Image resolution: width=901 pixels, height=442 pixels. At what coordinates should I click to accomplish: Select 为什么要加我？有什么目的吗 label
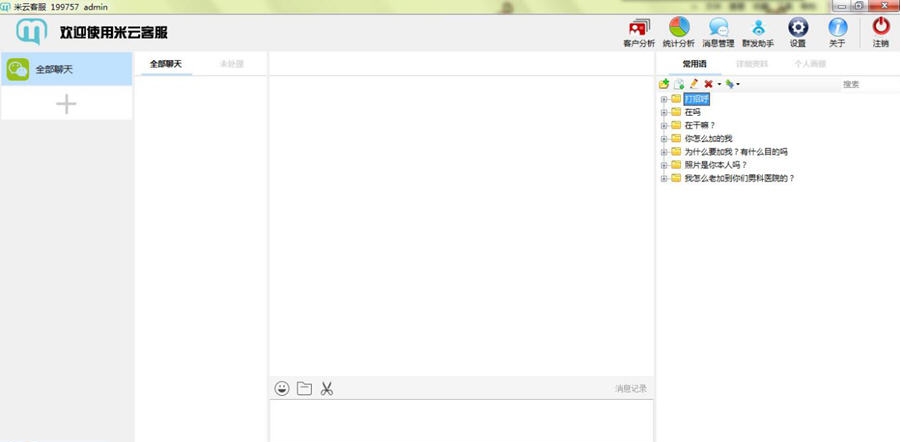(x=736, y=152)
